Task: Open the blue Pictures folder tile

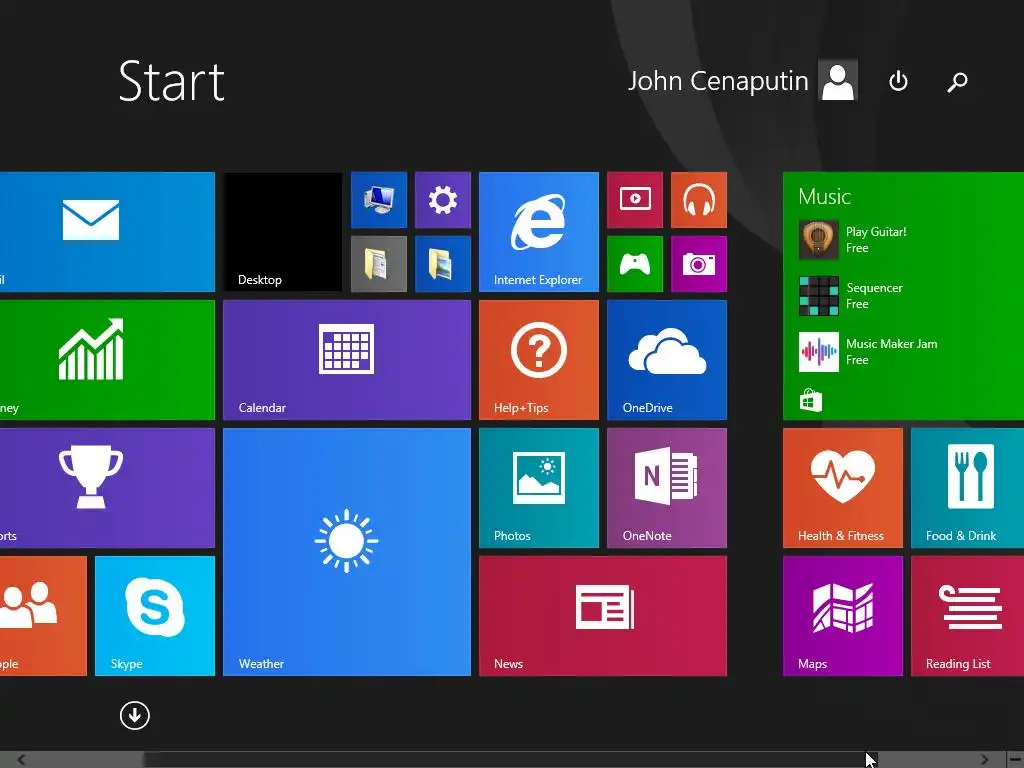Action: [443, 264]
